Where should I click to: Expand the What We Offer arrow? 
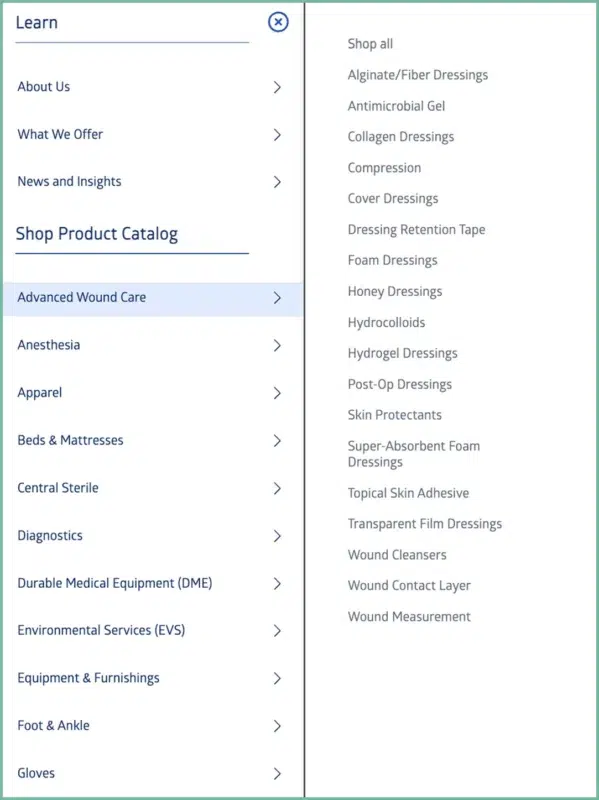coord(276,134)
